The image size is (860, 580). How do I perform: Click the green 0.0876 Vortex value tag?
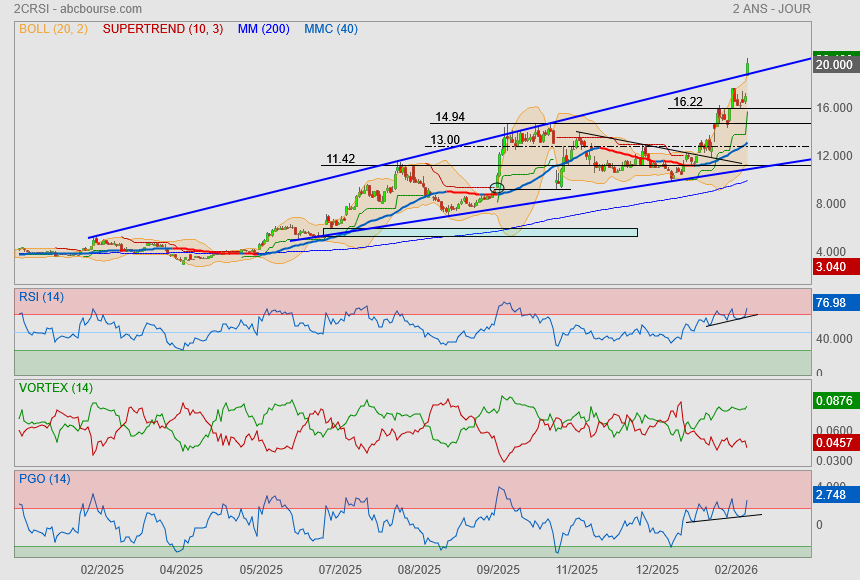(835, 400)
